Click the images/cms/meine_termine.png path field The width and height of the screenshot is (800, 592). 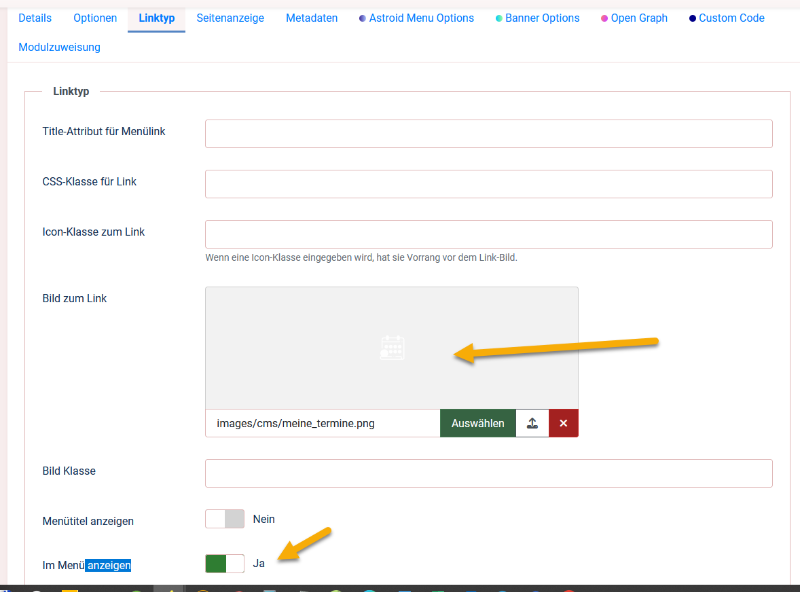[322, 423]
